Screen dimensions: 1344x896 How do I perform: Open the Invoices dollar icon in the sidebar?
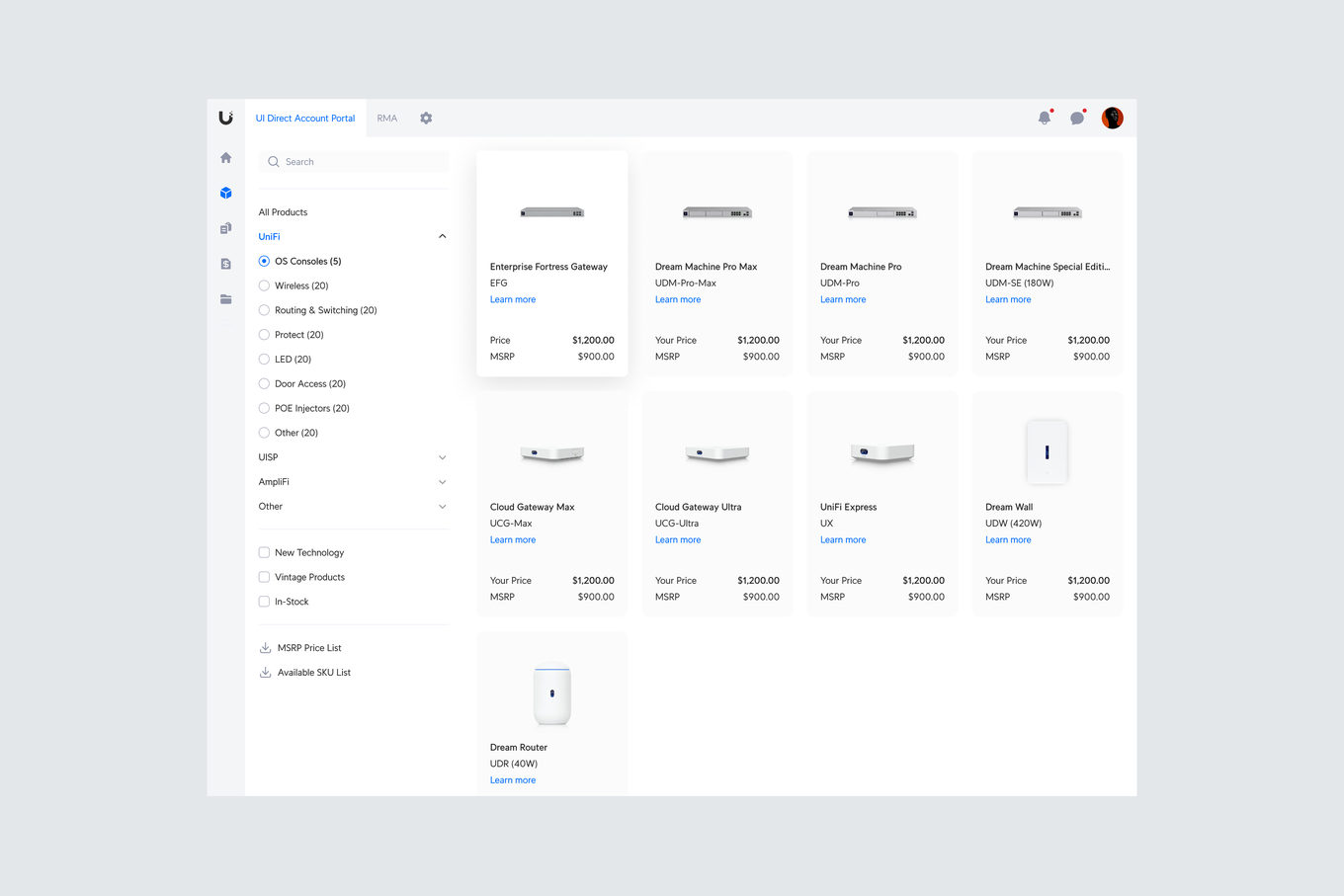pos(225,264)
